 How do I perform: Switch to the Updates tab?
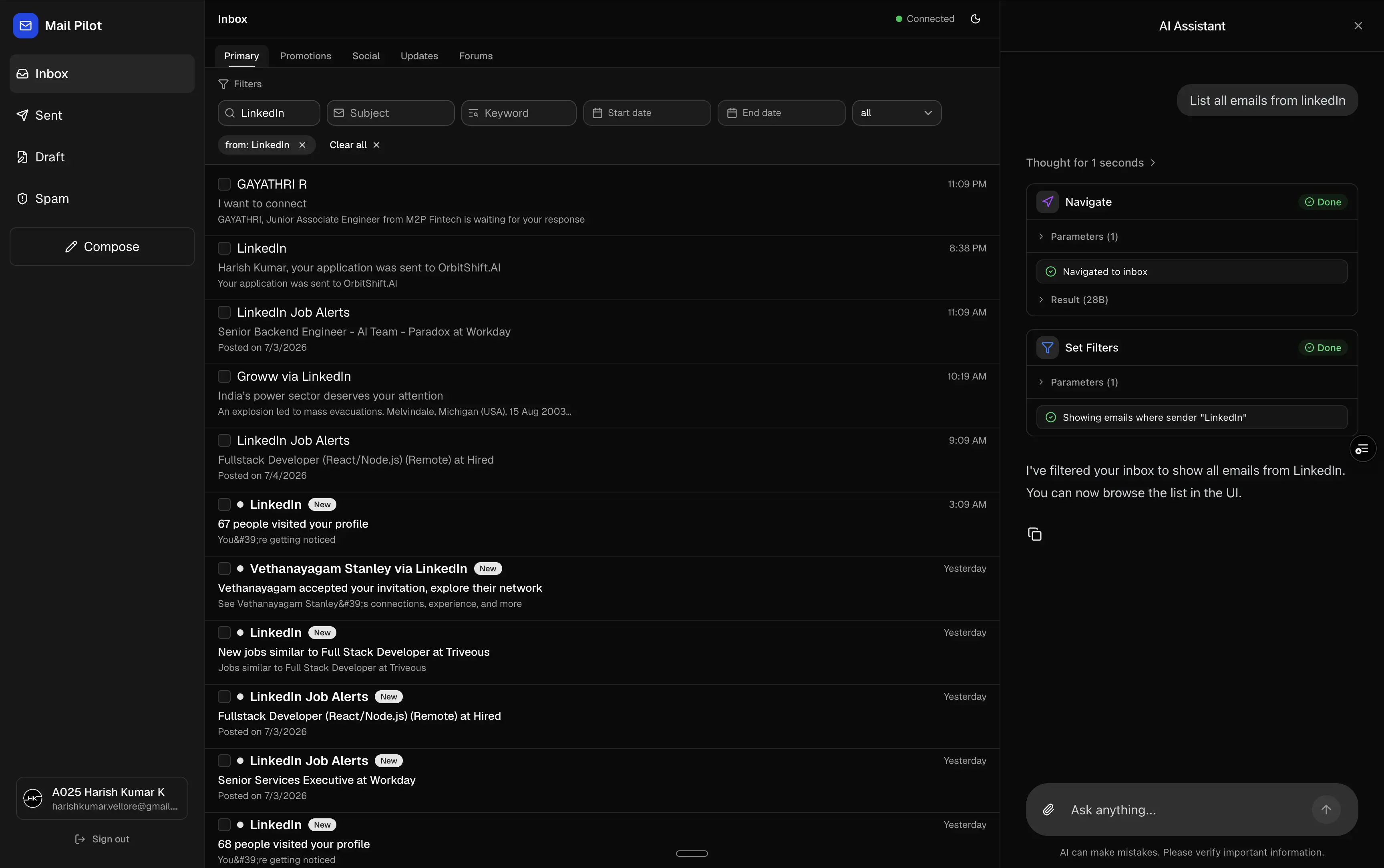point(419,56)
